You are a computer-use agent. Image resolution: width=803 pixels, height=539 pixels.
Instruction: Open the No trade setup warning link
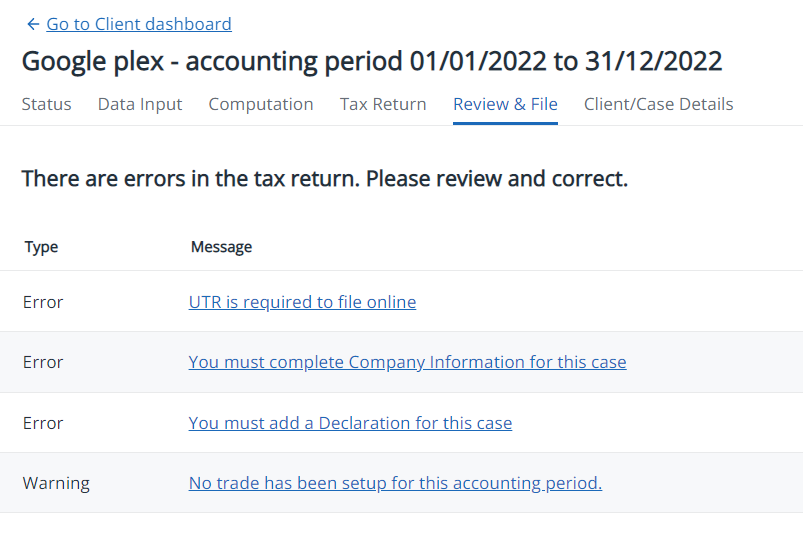click(395, 483)
